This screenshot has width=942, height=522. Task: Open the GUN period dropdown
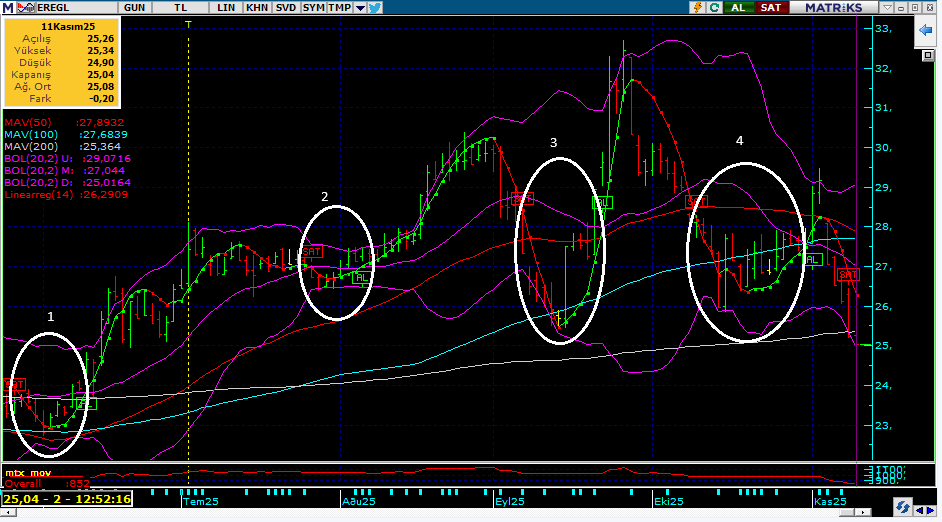[x=134, y=7]
